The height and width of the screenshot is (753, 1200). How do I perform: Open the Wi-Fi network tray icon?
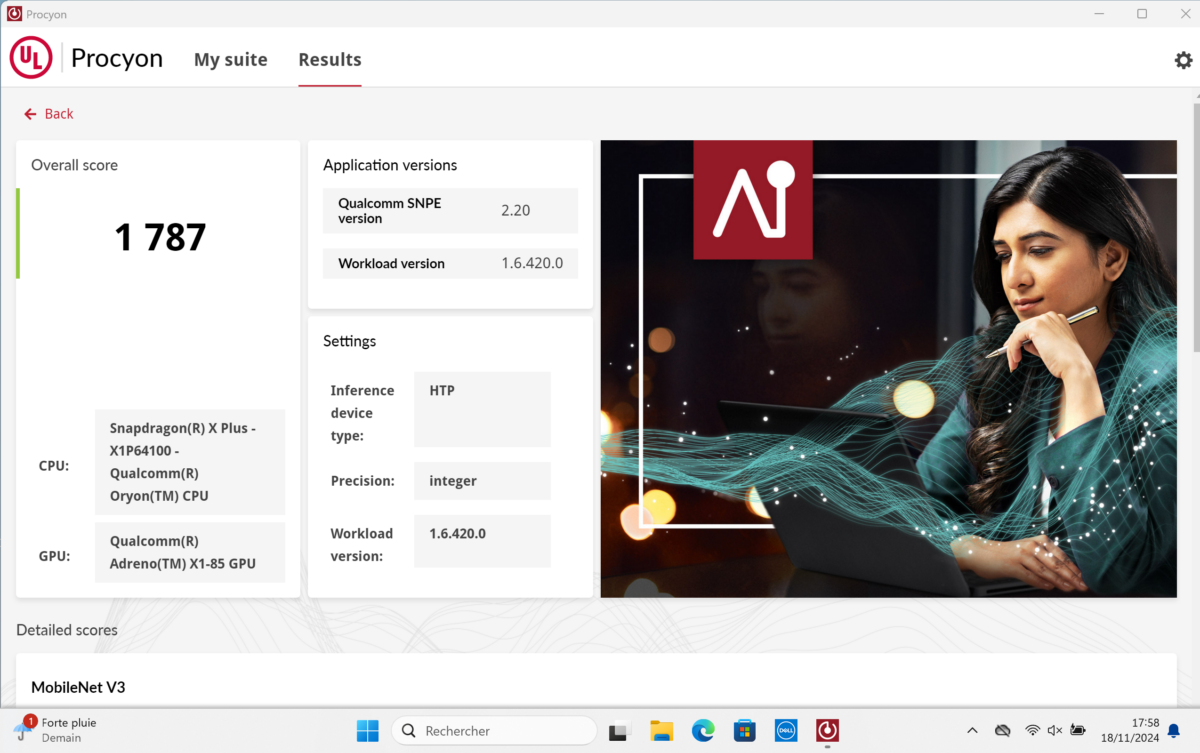point(1032,731)
